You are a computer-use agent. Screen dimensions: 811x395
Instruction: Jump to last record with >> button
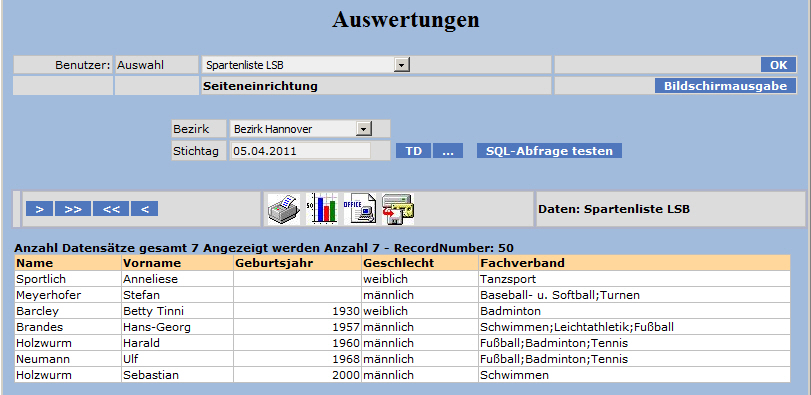pyautogui.click(x=73, y=209)
